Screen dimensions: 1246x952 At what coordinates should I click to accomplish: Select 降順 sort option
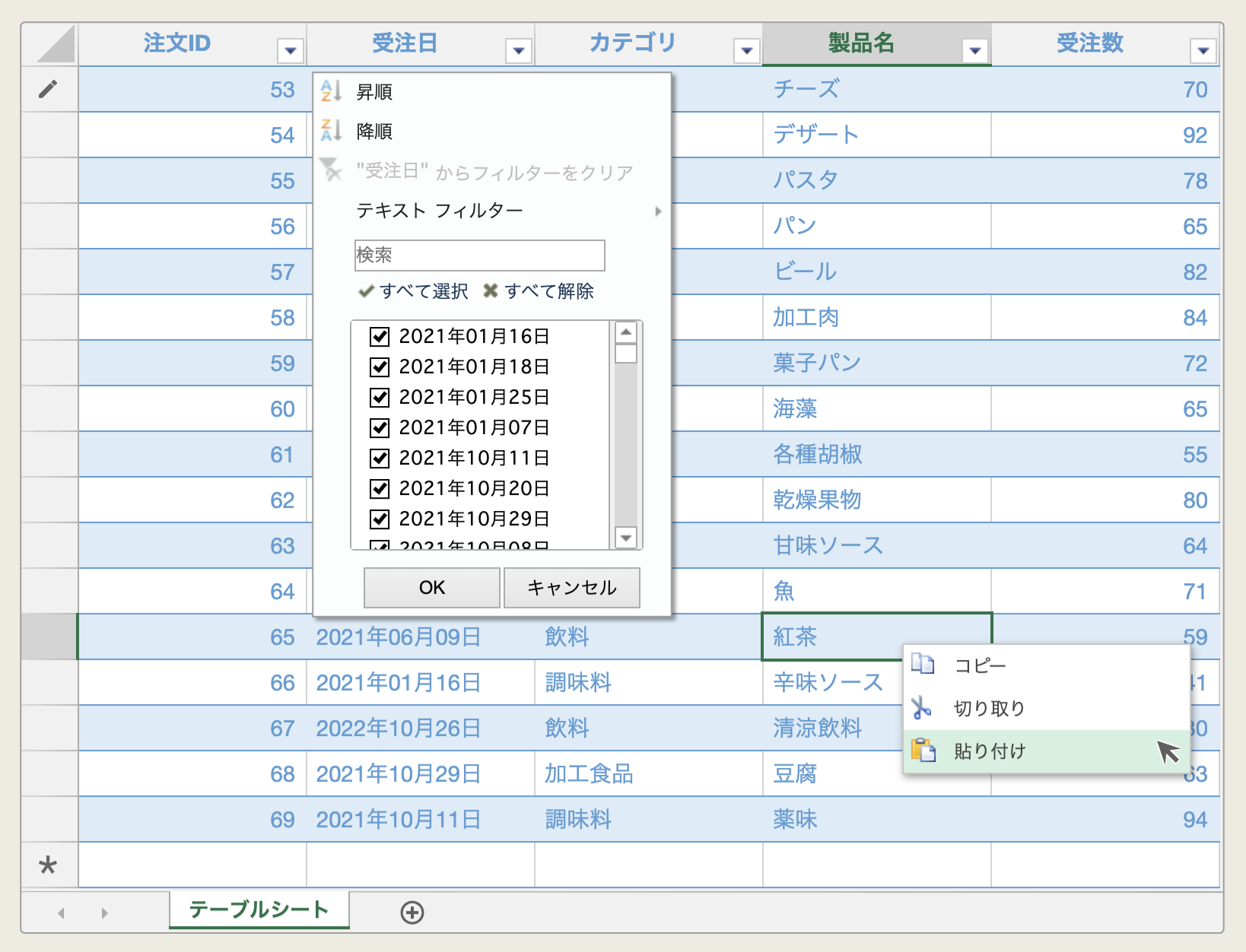click(x=492, y=132)
